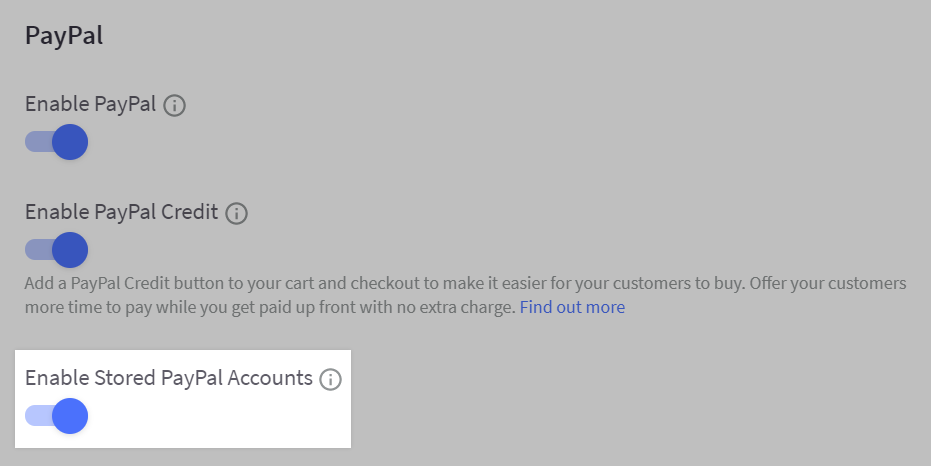
Task: Click the info icon beside Enable PayPal
Action: coord(175,106)
